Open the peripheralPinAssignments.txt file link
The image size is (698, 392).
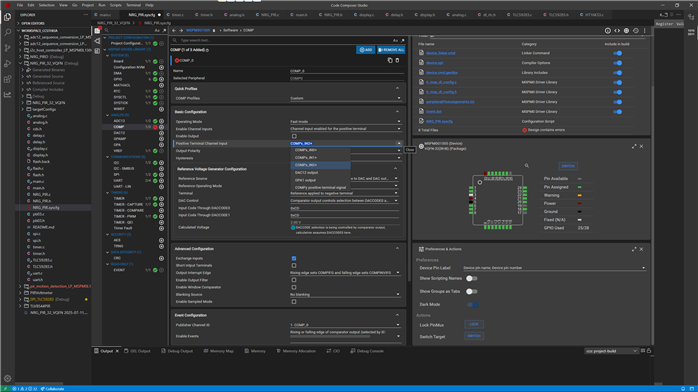[450, 102]
